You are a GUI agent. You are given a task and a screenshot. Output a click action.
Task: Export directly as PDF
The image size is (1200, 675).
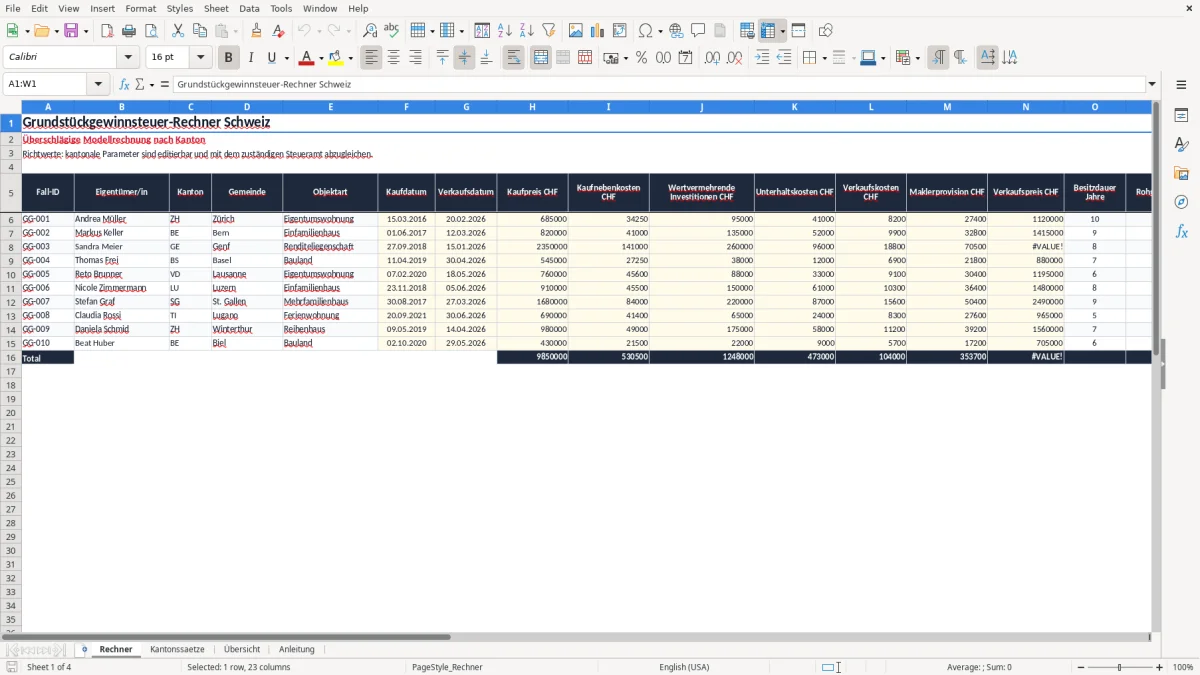[107, 31]
